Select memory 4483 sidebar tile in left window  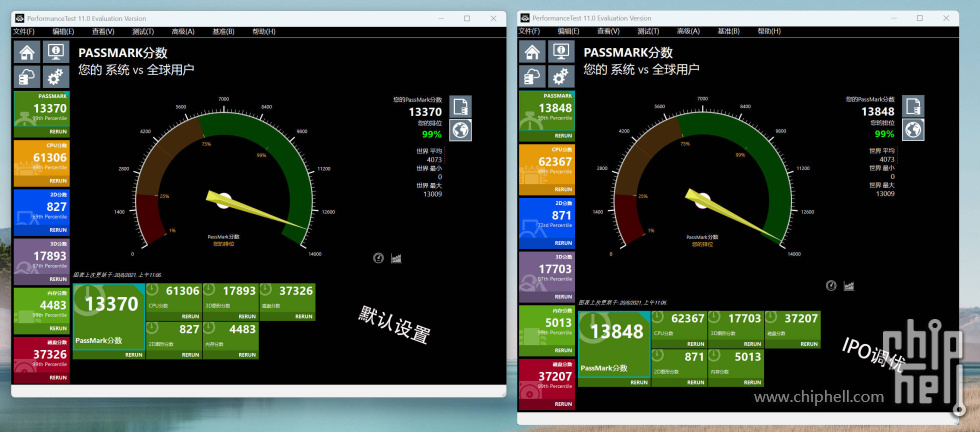42,310
